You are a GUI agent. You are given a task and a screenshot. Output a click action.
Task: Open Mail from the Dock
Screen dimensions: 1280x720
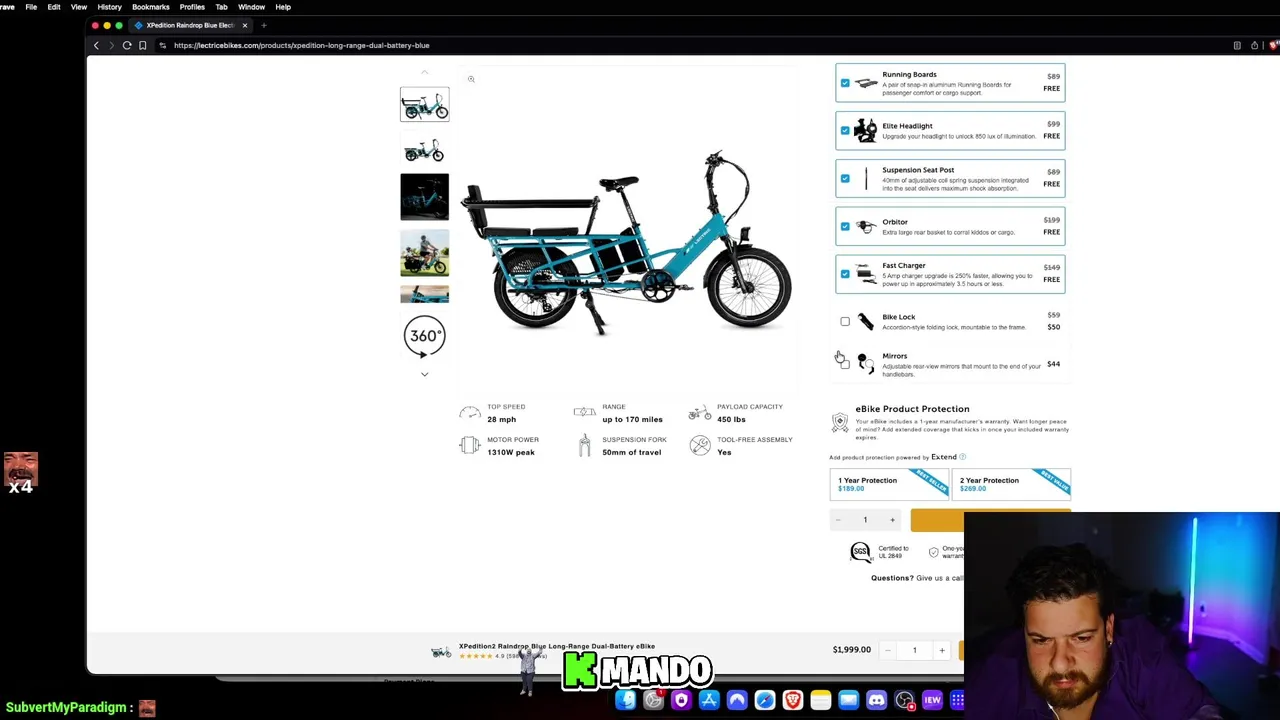(x=849, y=700)
